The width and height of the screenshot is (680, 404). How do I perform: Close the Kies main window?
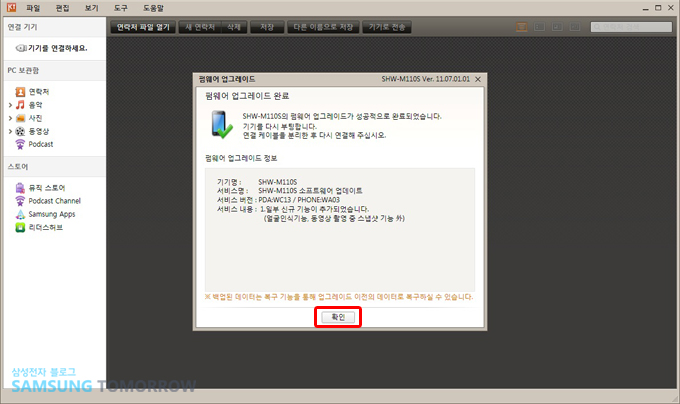(x=670, y=8)
